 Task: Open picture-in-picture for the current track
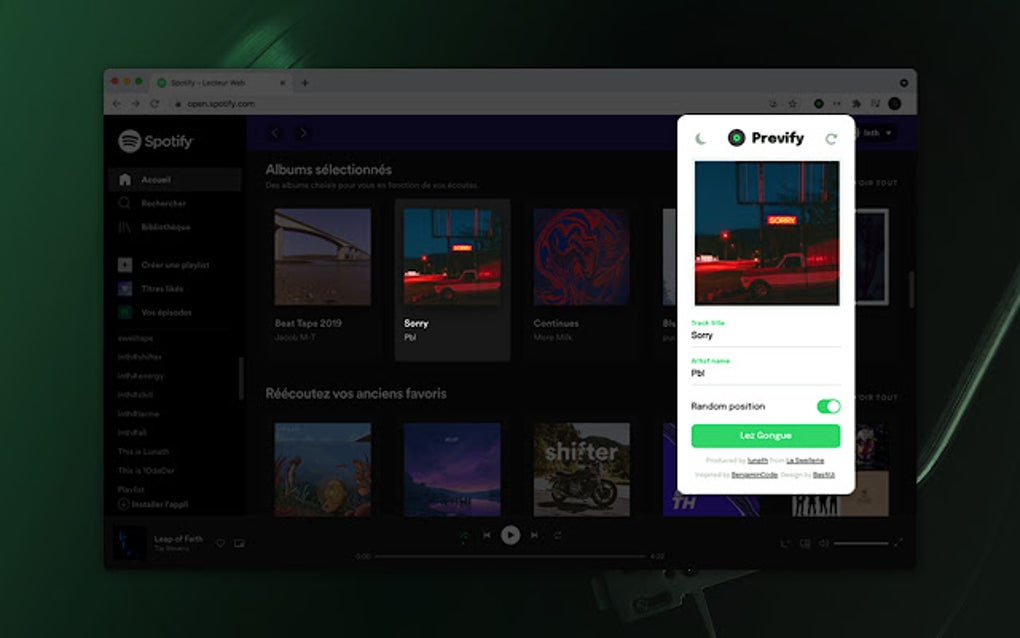point(238,543)
